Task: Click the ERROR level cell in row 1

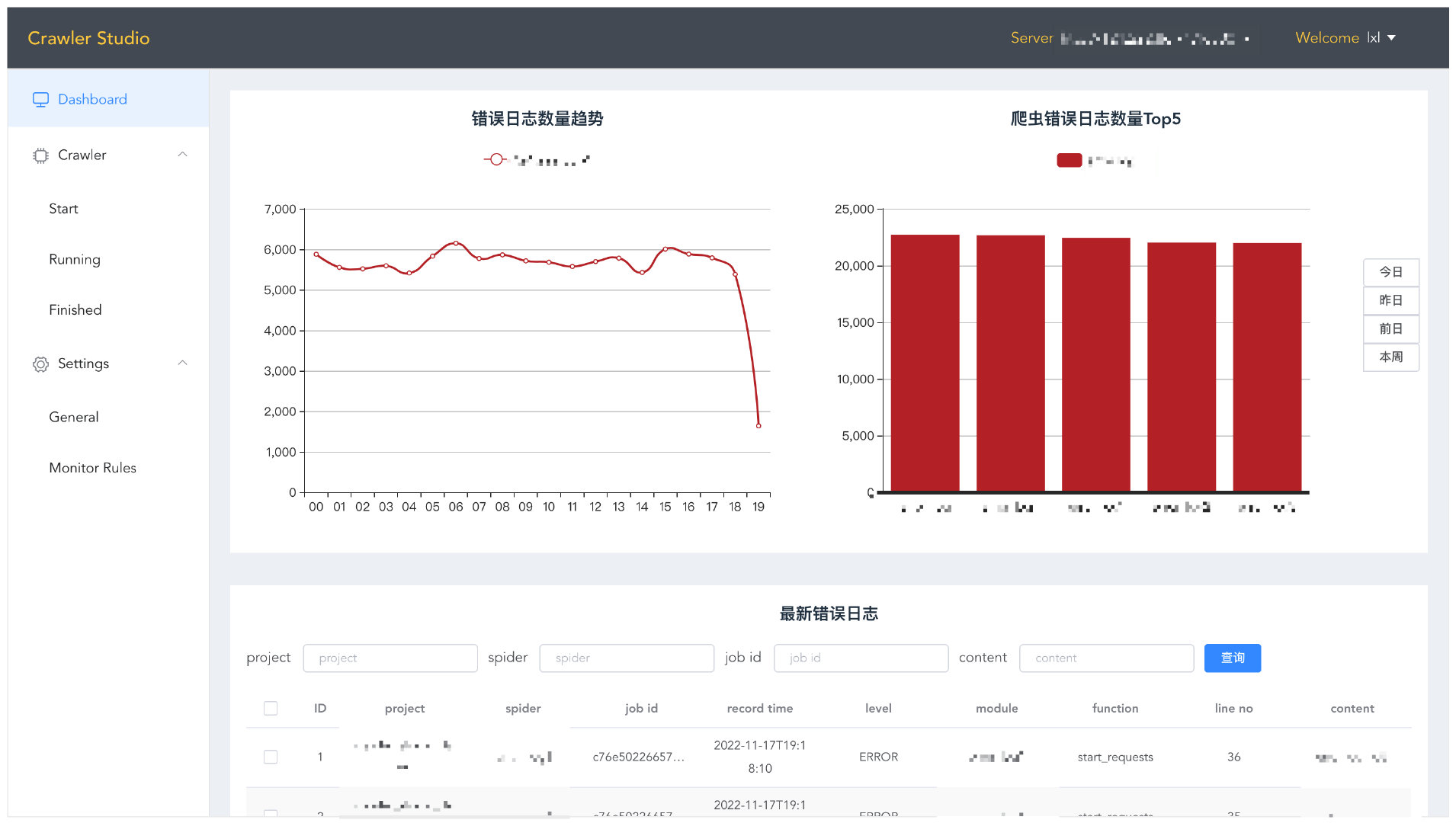Action: (x=878, y=757)
